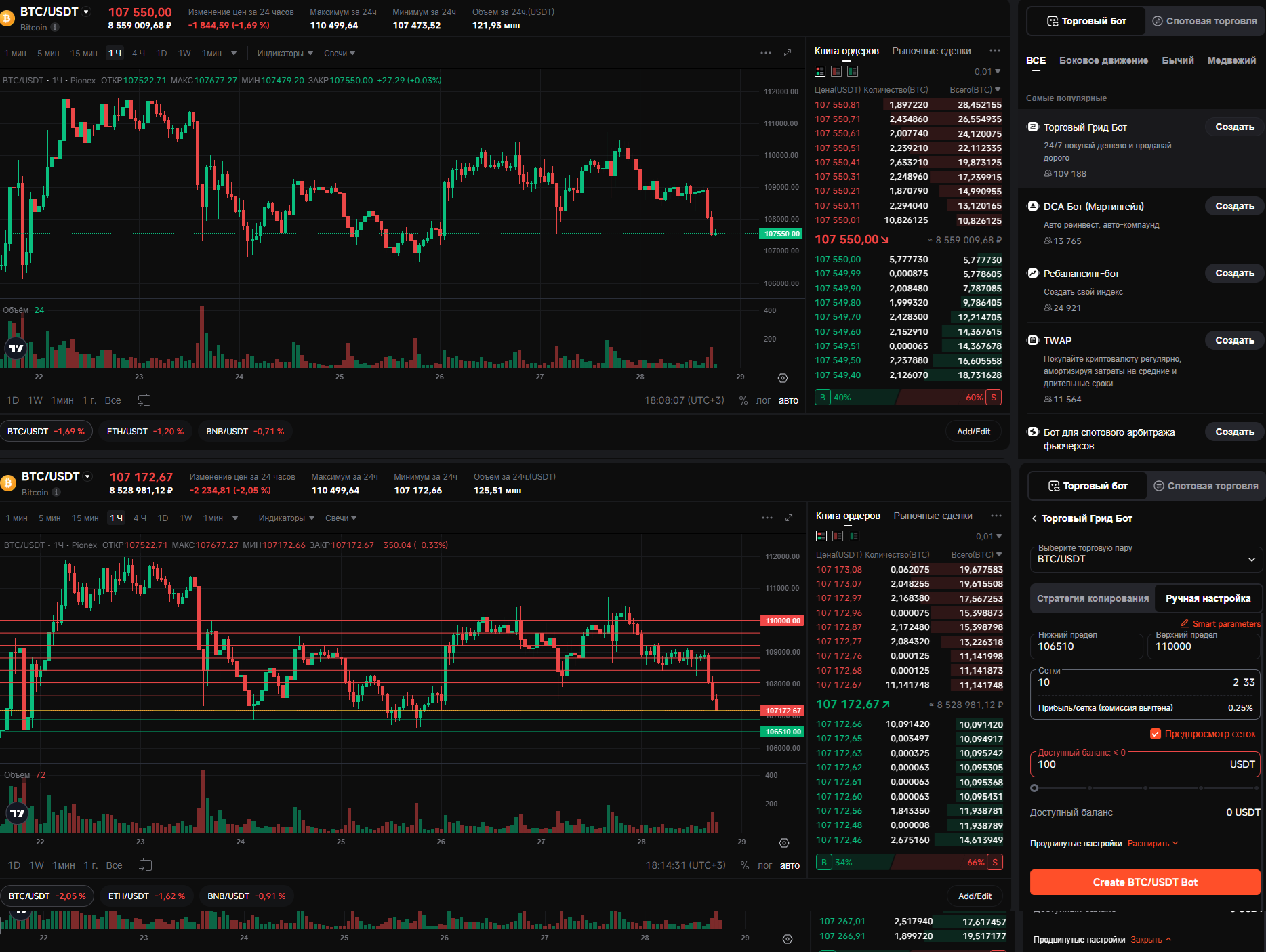Expand Индикаторы dropdown on upper chart
Screen dimensions: 1266x952
285,53
